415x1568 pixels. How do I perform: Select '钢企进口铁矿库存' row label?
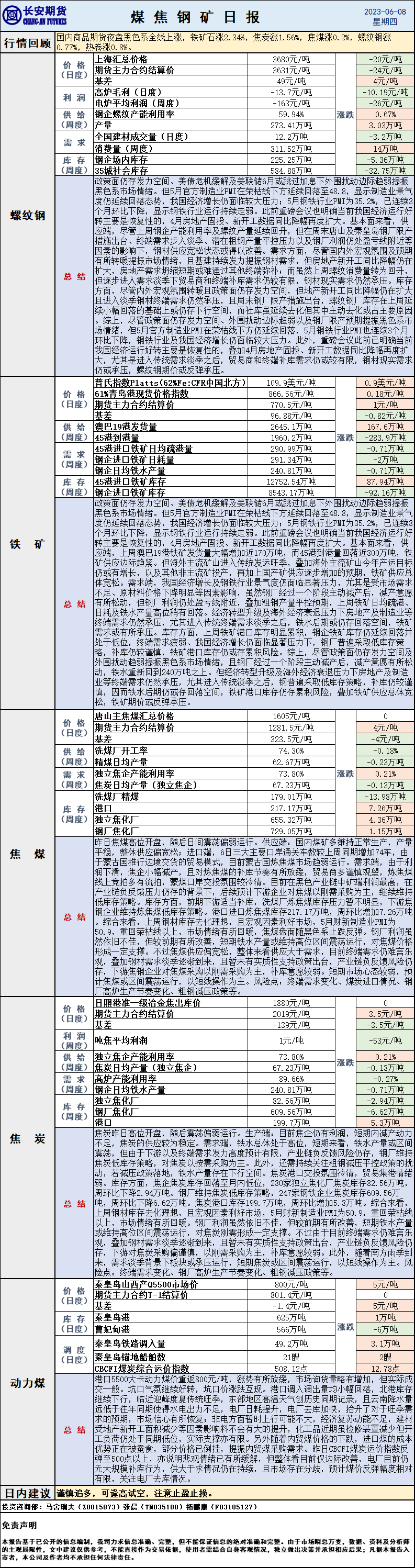(x=130, y=492)
